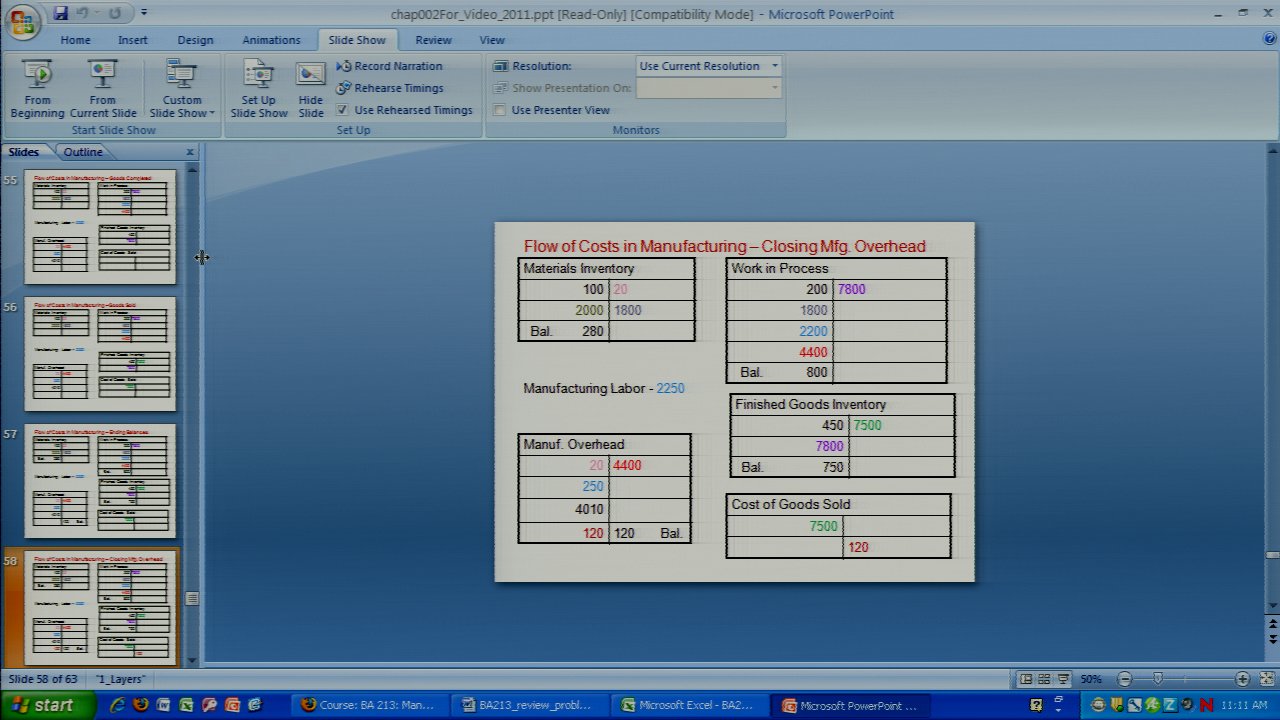Open the Windows start menu
The width and height of the screenshot is (1280, 720).
pyautogui.click(x=42, y=705)
